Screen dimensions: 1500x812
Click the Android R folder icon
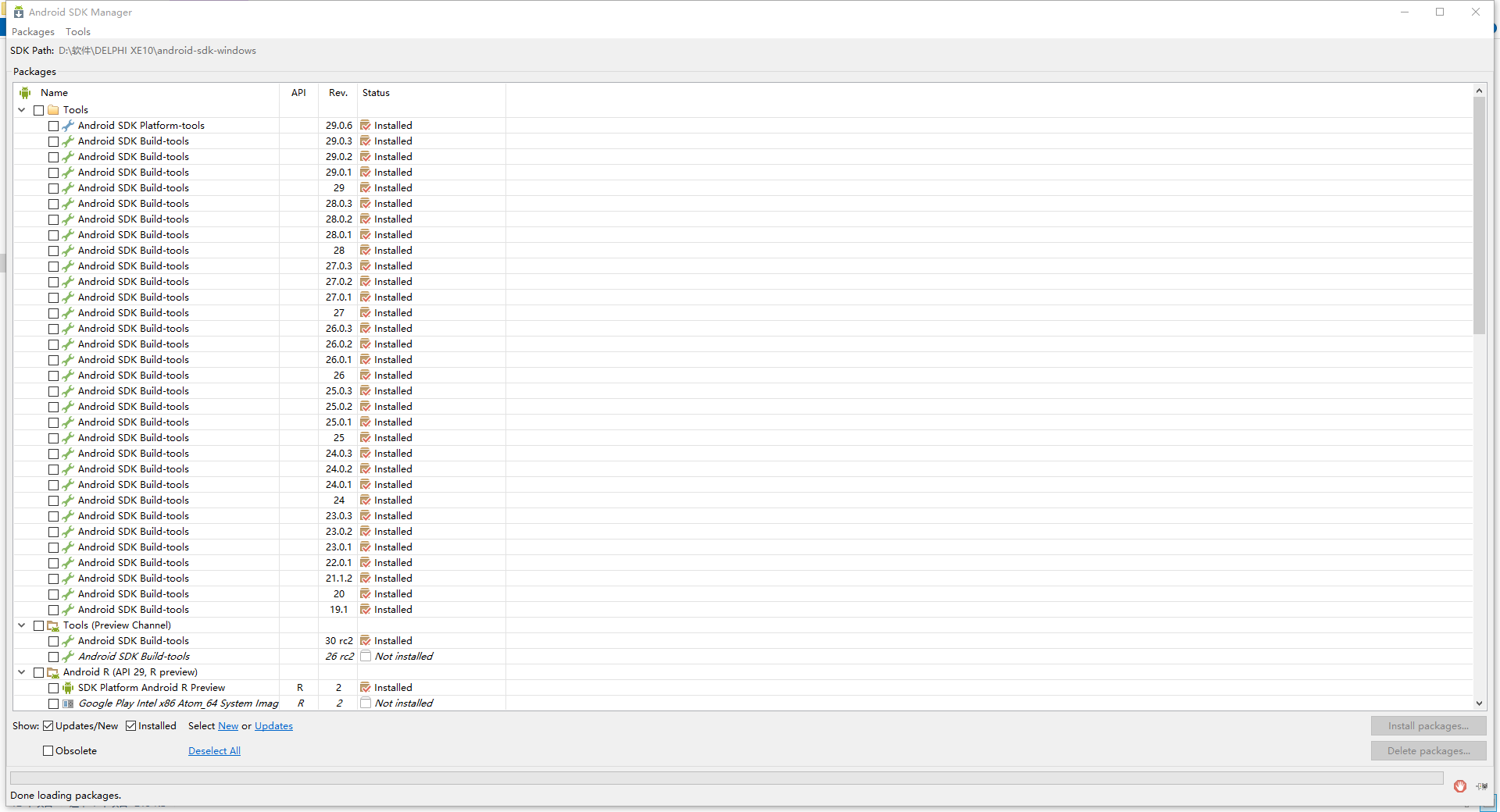[53, 672]
